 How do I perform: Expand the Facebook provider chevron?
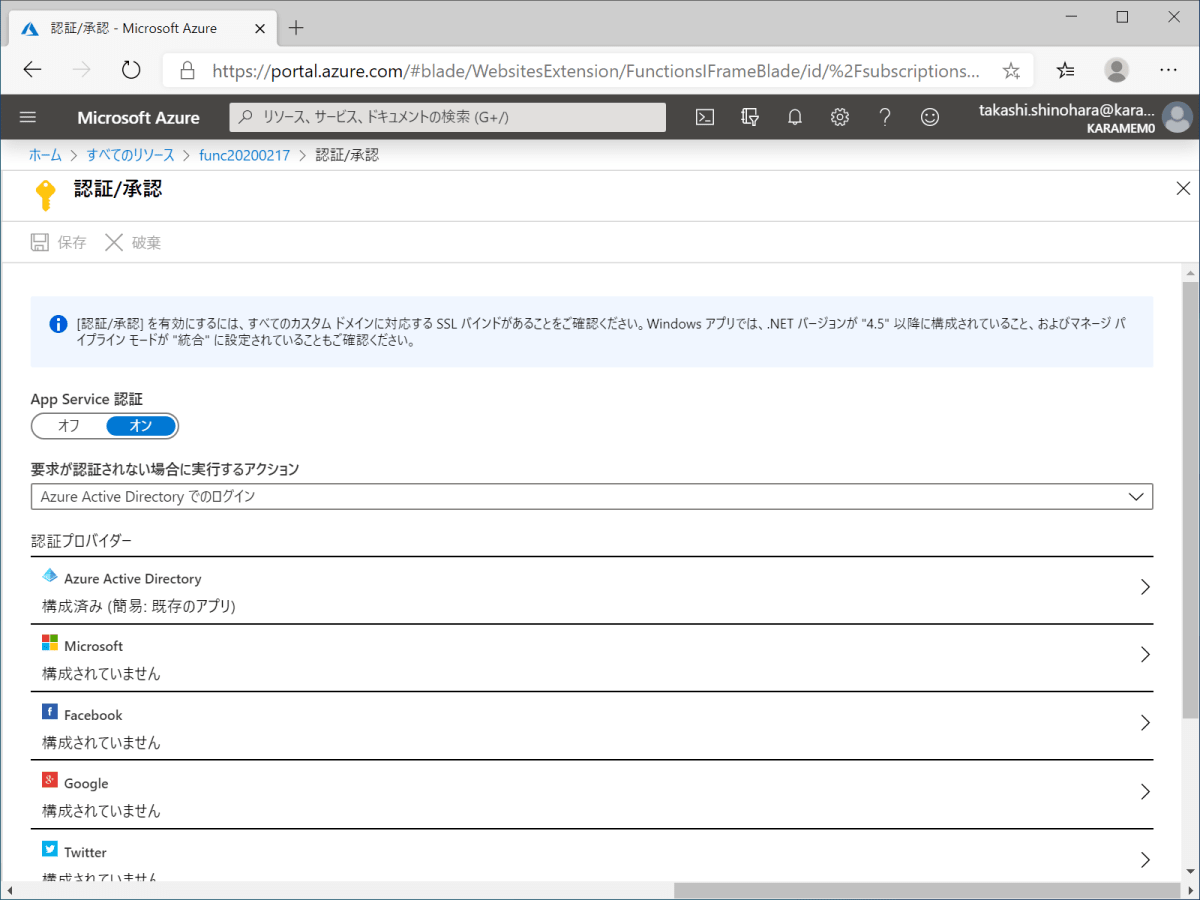point(1145,723)
